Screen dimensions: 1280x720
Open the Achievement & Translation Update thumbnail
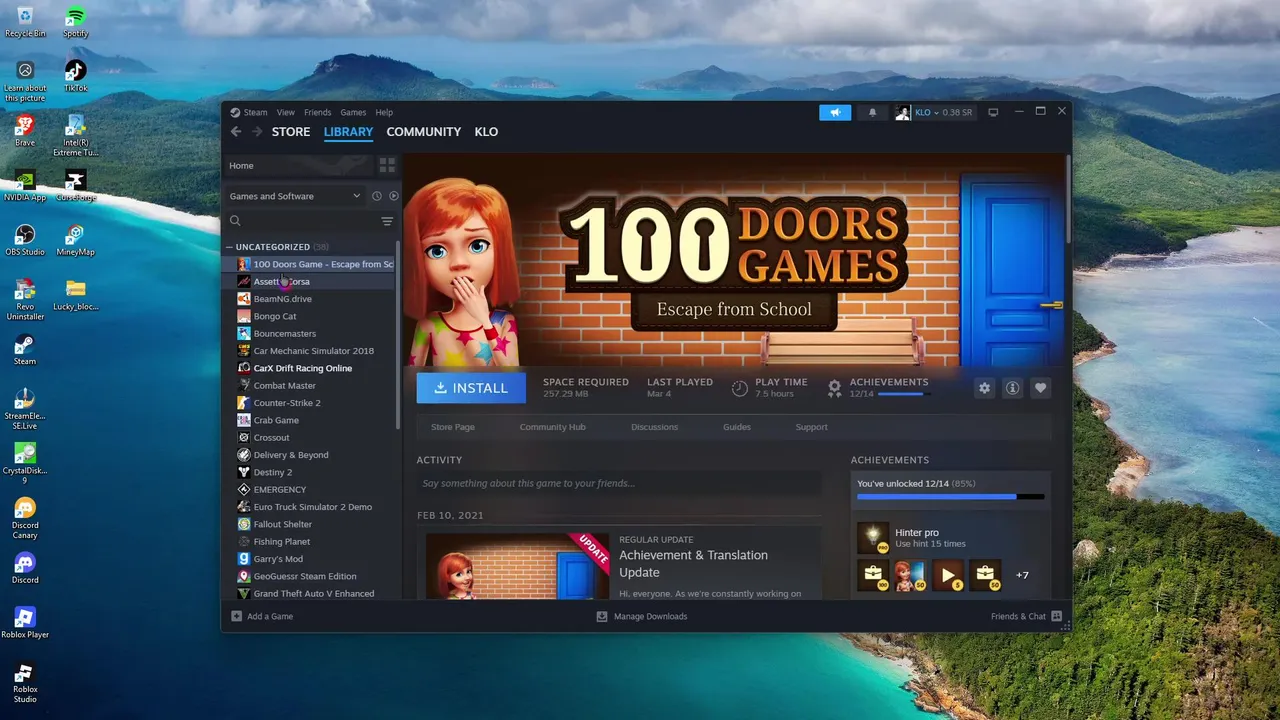click(x=517, y=566)
